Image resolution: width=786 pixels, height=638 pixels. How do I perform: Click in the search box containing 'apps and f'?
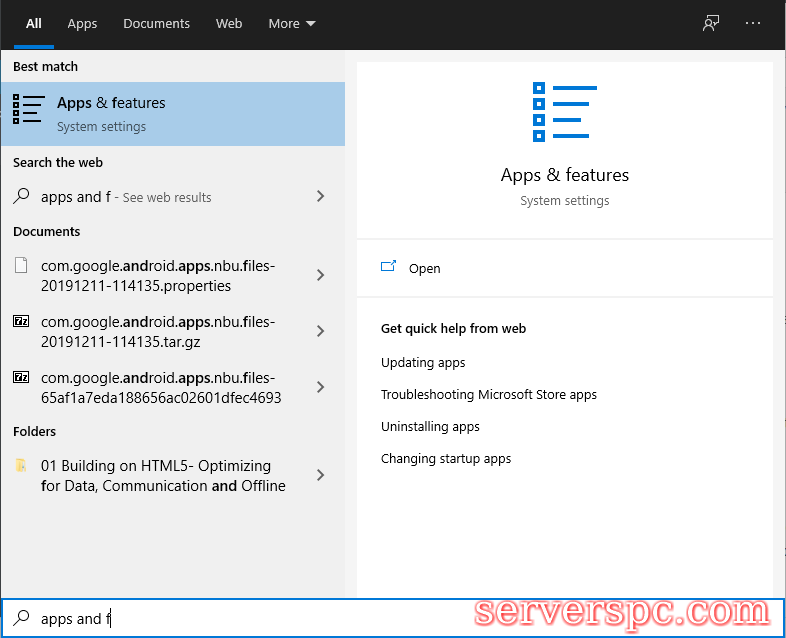point(250,619)
